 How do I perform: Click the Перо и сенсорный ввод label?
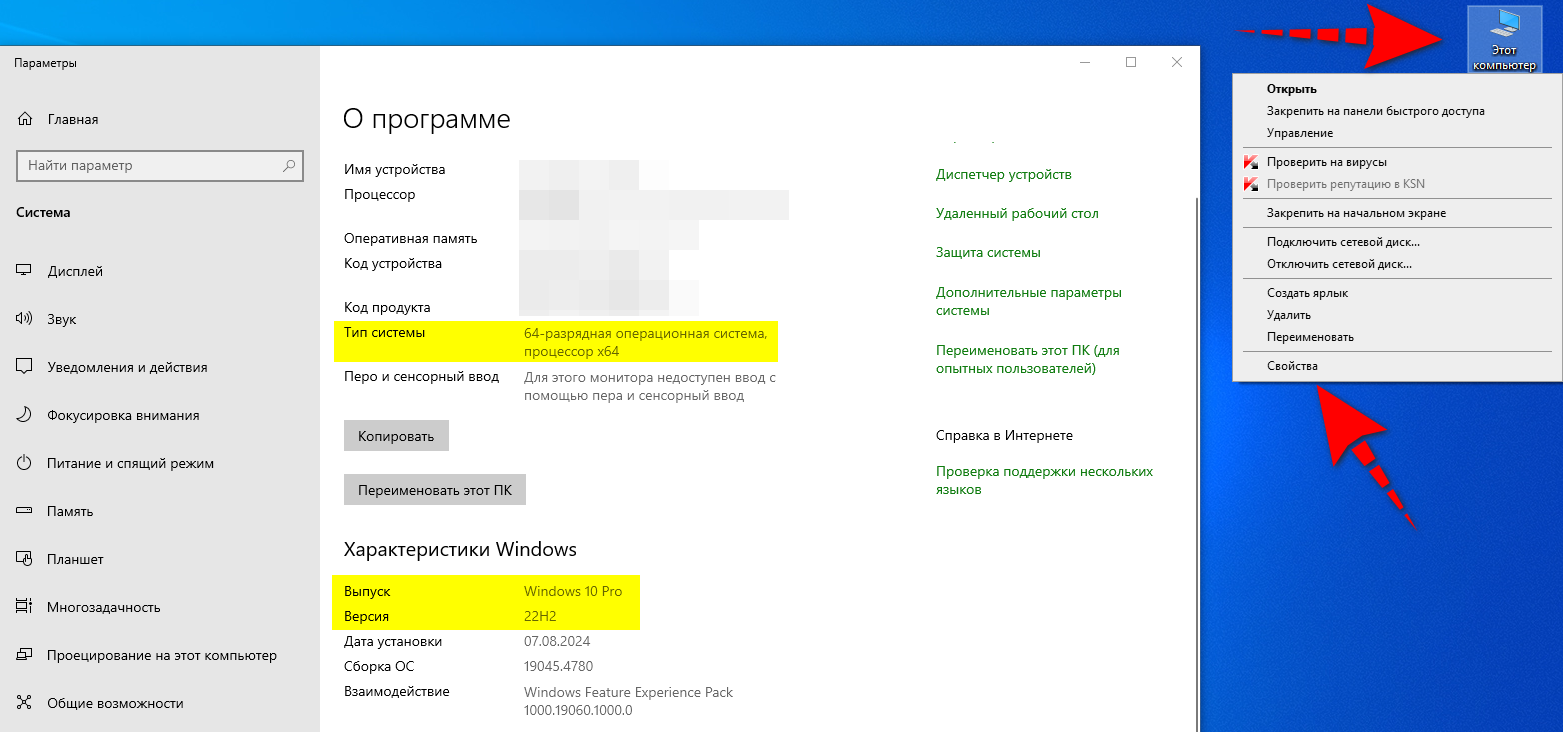coord(421,377)
